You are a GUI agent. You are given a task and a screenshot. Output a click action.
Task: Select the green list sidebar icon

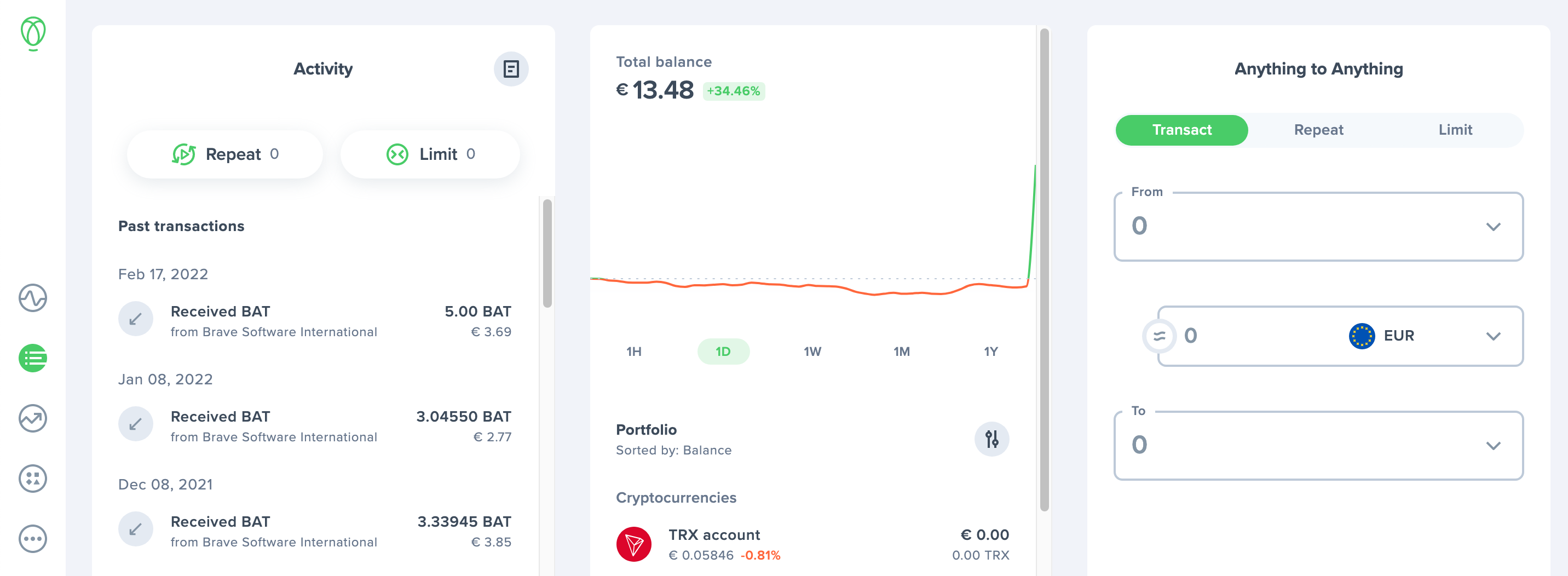click(33, 358)
